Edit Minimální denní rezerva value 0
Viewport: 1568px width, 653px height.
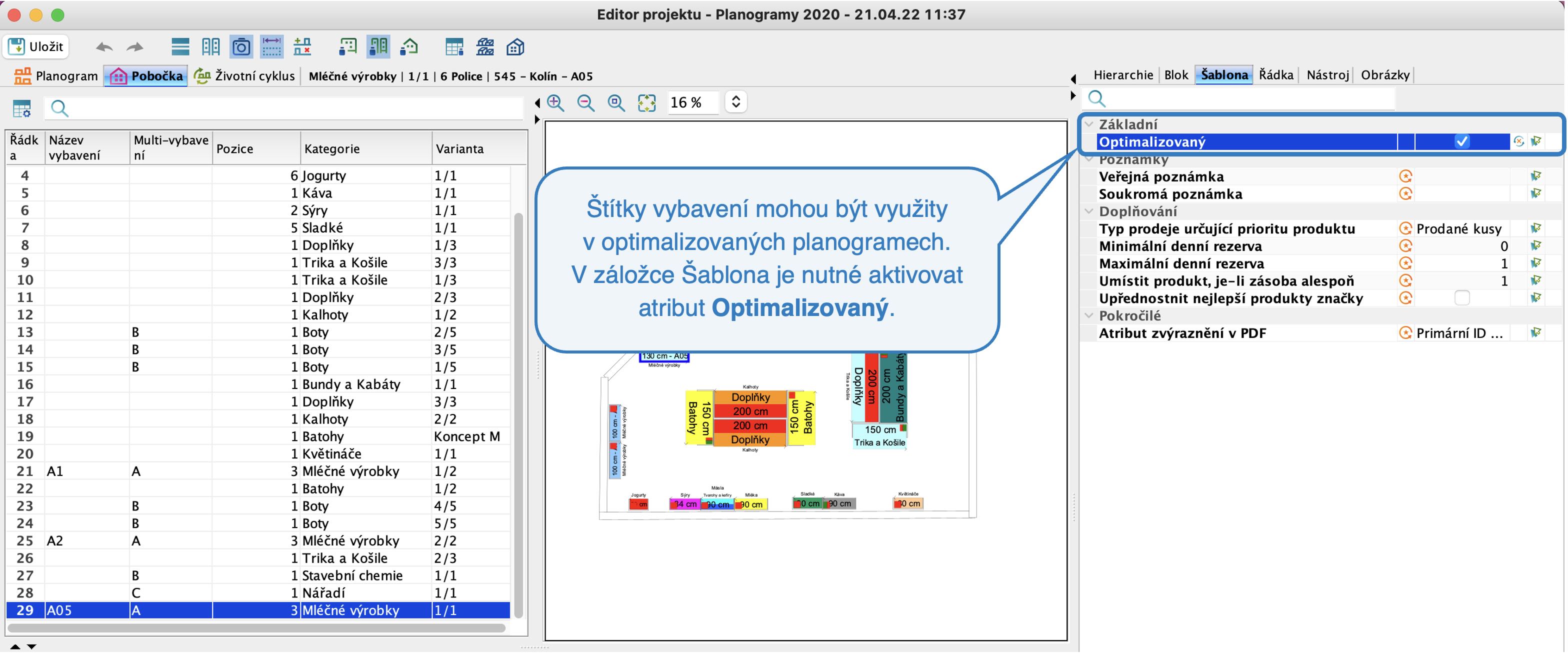(x=1462, y=246)
